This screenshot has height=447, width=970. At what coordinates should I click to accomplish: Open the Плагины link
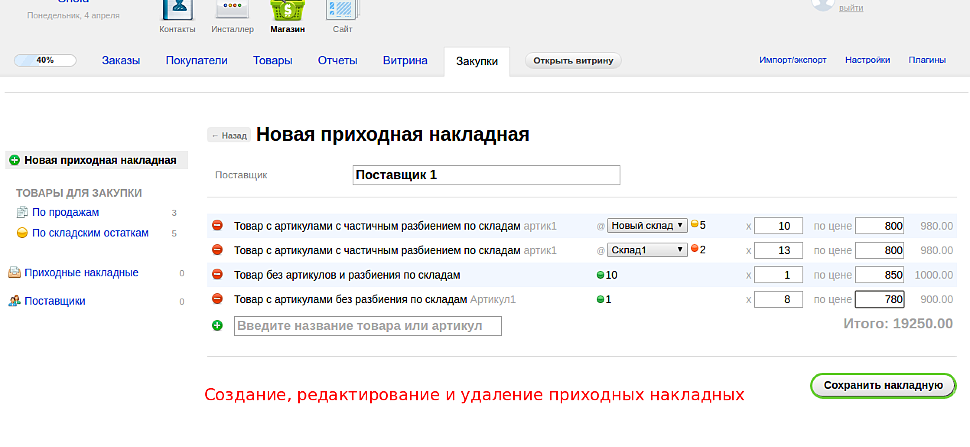click(927, 61)
